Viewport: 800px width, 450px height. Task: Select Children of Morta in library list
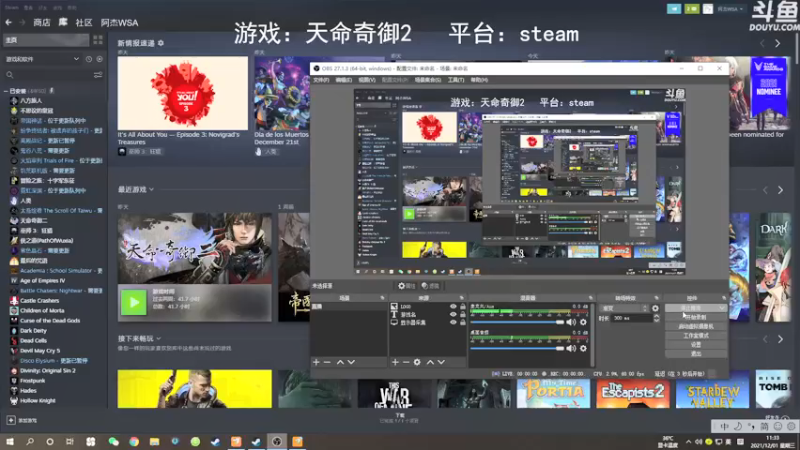pyautogui.click(x=42, y=310)
